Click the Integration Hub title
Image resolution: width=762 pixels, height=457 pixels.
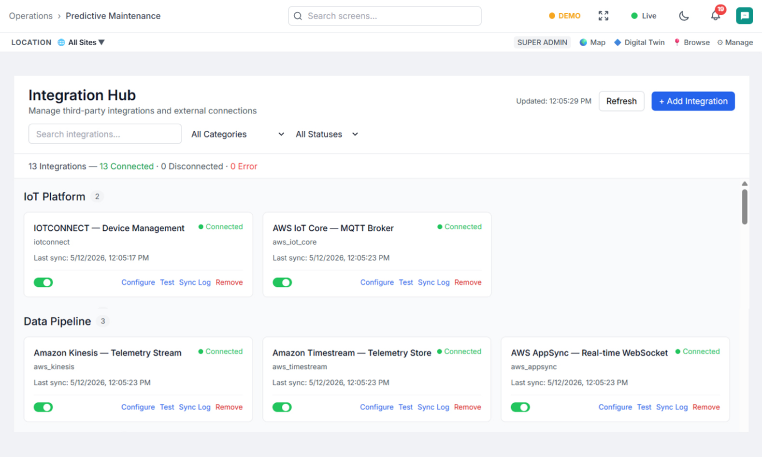pyautogui.click(x=82, y=95)
